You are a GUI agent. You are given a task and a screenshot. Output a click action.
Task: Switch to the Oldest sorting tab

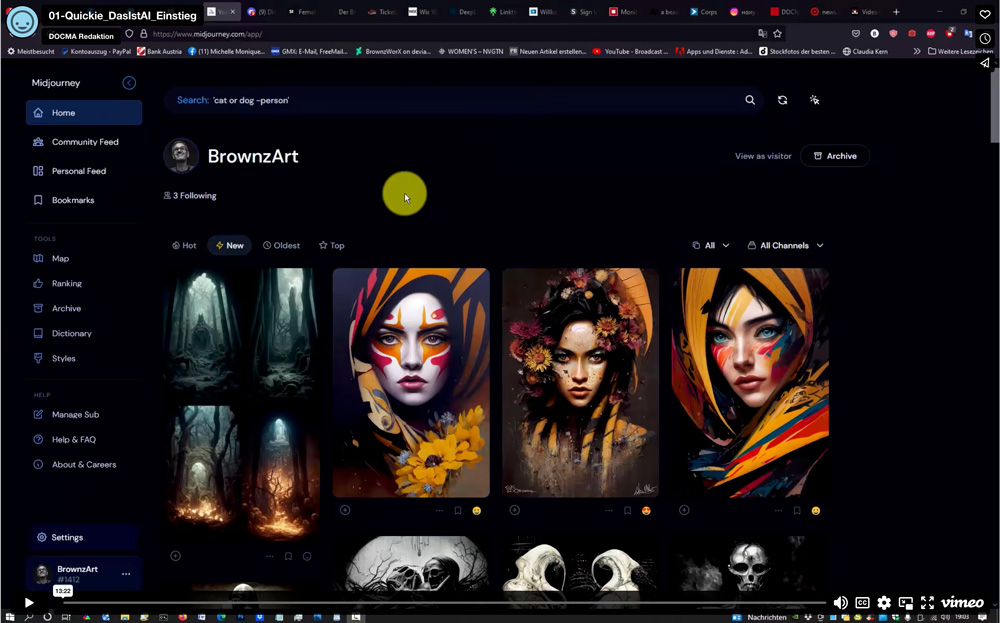(x=281, y=246)
